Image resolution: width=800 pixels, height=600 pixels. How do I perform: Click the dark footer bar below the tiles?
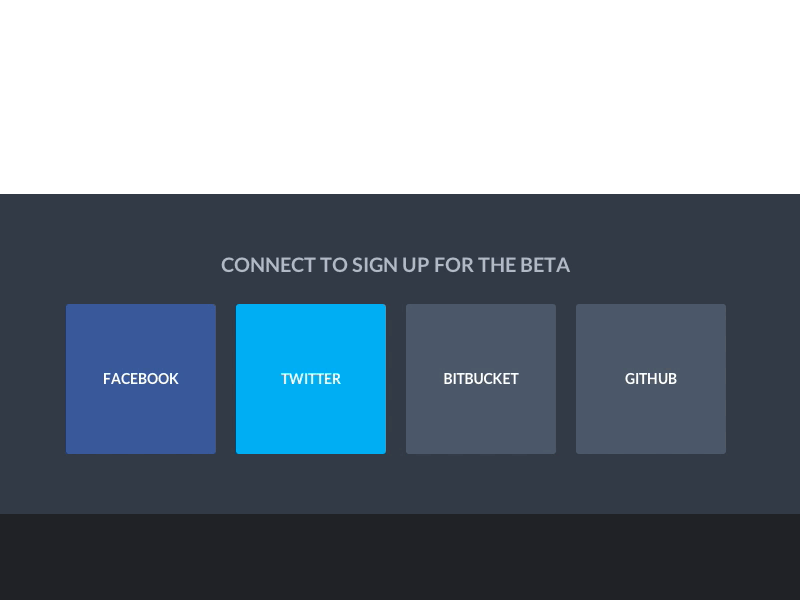click(400, 557)
